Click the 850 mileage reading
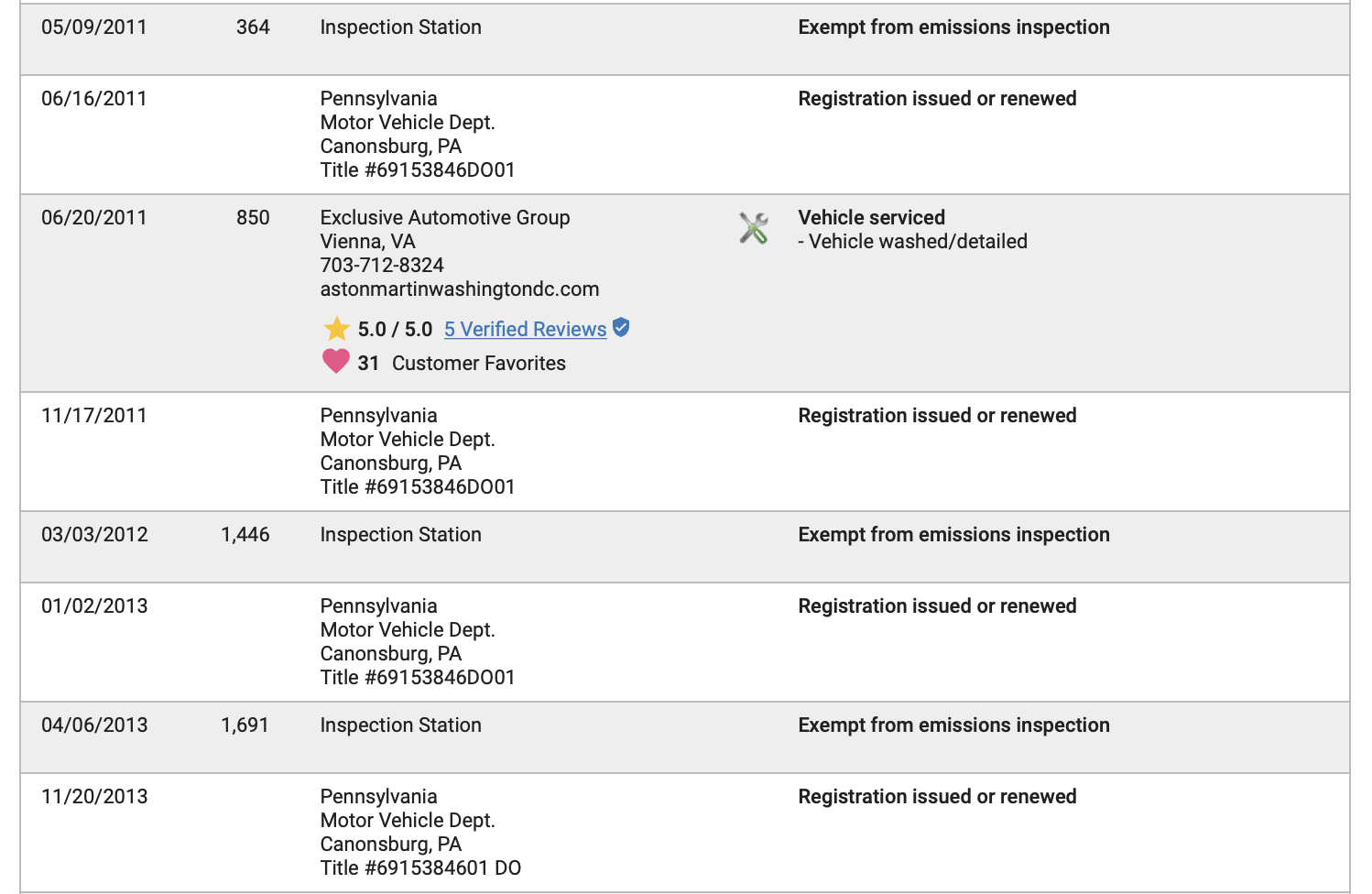 (253, 218)
